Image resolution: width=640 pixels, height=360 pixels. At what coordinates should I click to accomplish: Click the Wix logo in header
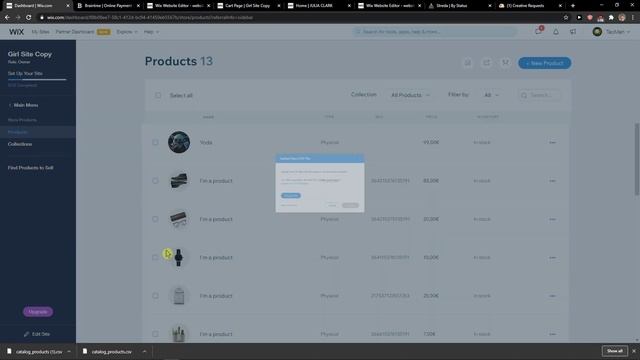point(16,32)
